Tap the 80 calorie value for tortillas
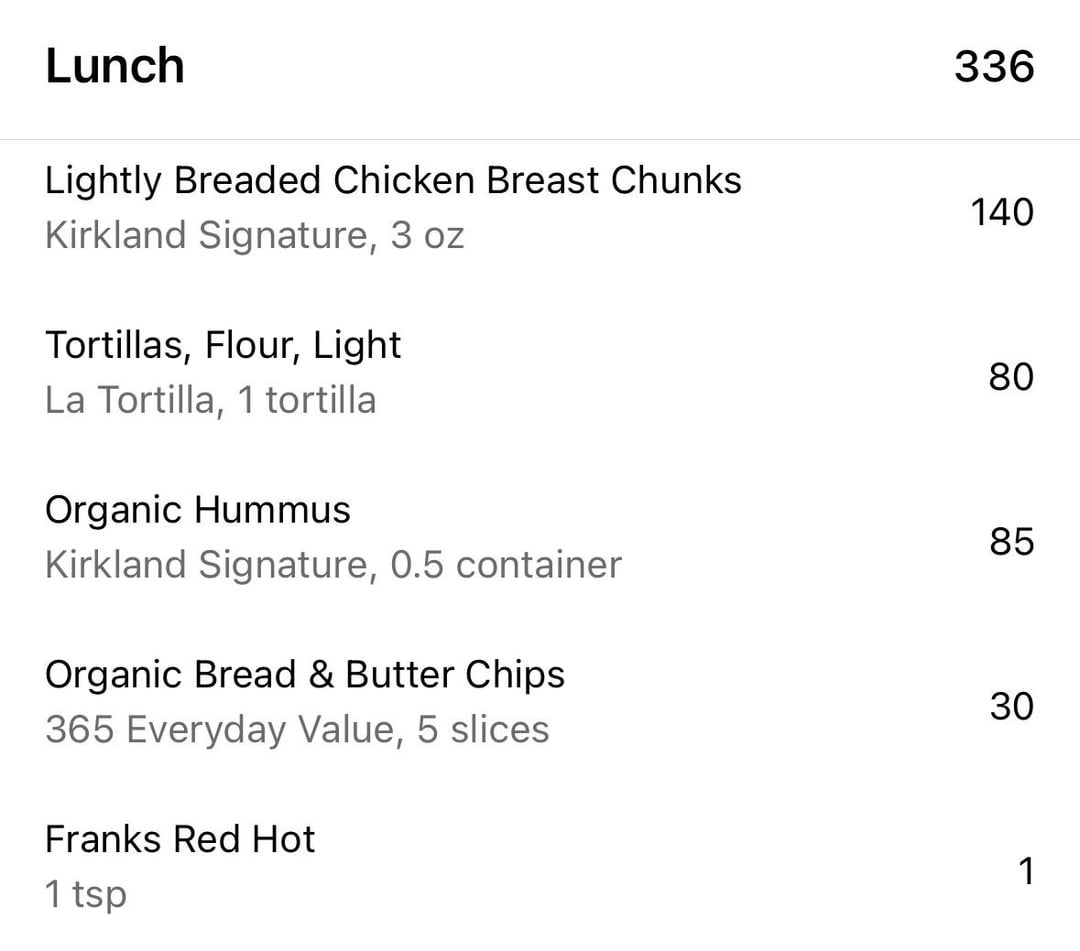Image resolution: width=1080 pixels, height=951 pixels. [x=1011, y=377]
